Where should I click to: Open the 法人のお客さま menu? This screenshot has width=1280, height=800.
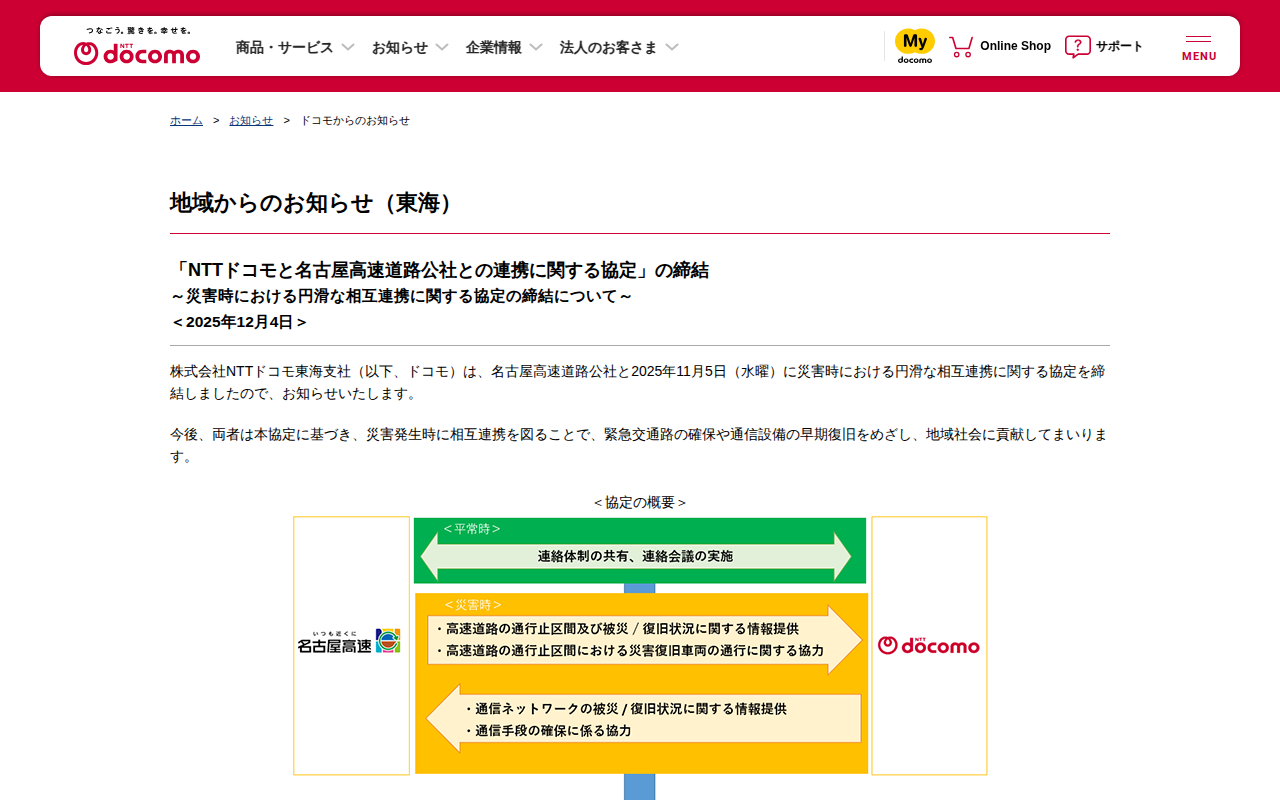pyautogui.click(x=609, y=47)
